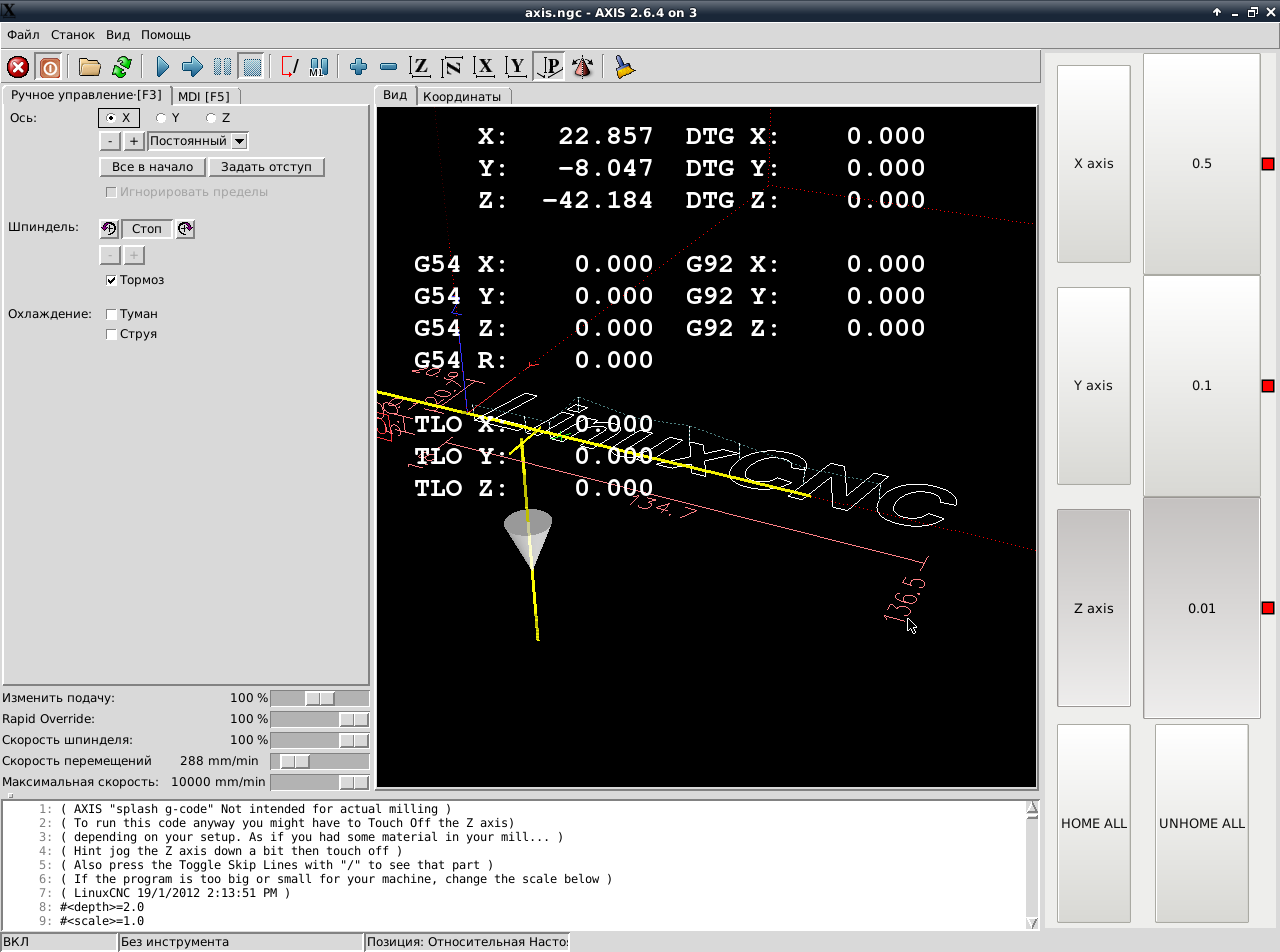Image resolution: width=1280 pixels, height=952 pixels.
Task: Switch to the top Z view
Action: (420, 67)
